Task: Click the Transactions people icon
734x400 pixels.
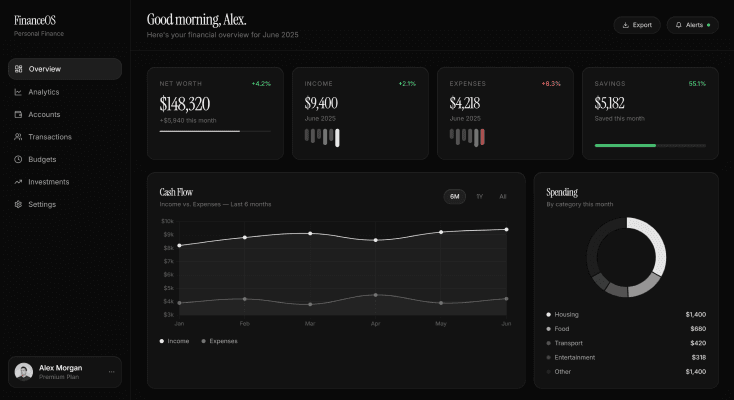Action: click(18, 137)
